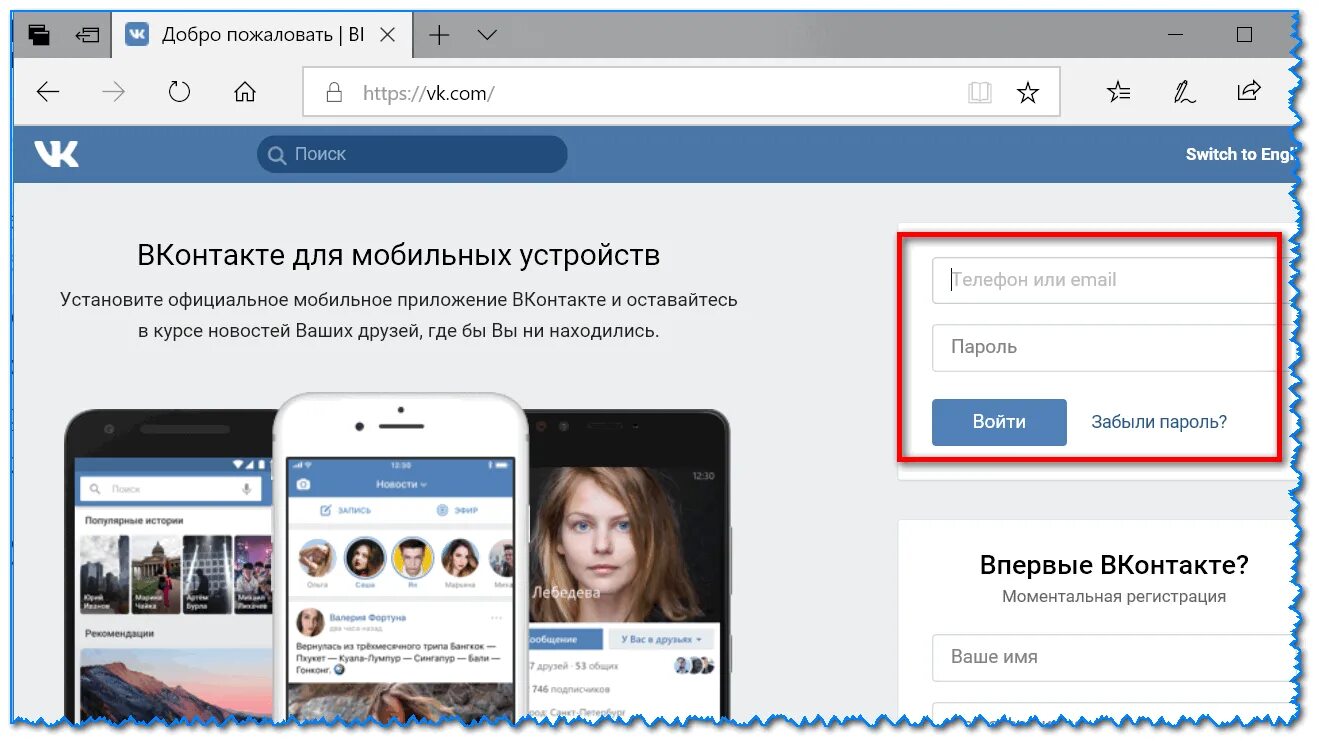Click camera icon in iPhone screen
This screenshot has height=744, width=1319.
point(303,484)
